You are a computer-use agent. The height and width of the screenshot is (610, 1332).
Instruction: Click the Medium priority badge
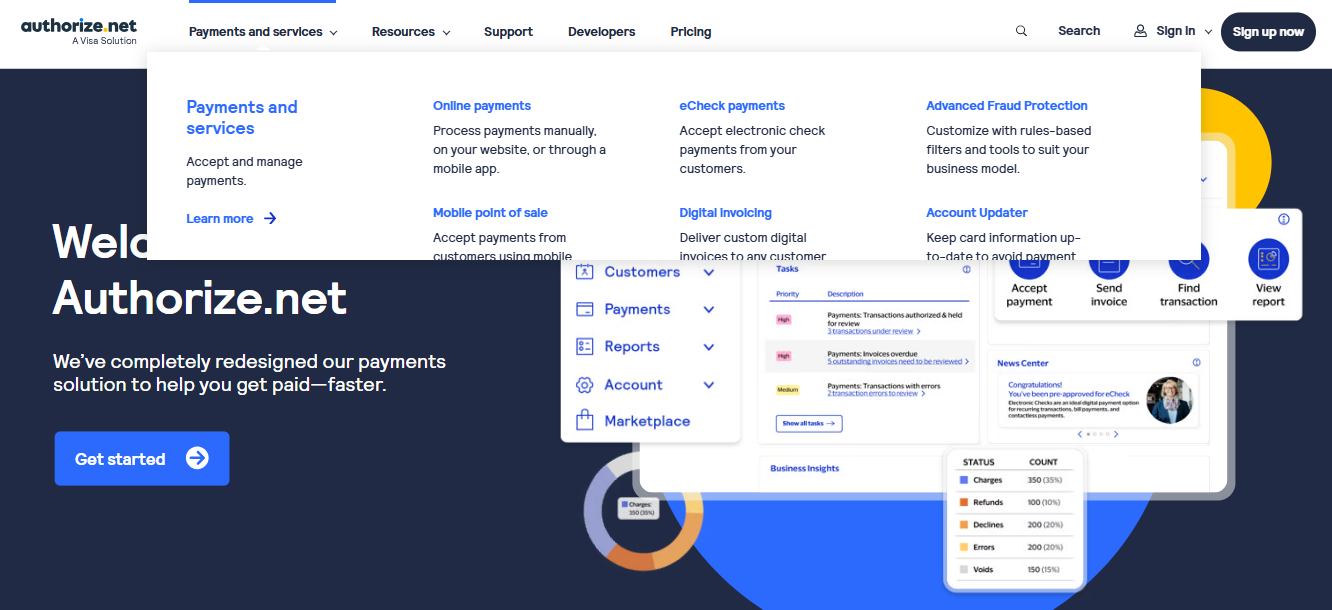788,389
